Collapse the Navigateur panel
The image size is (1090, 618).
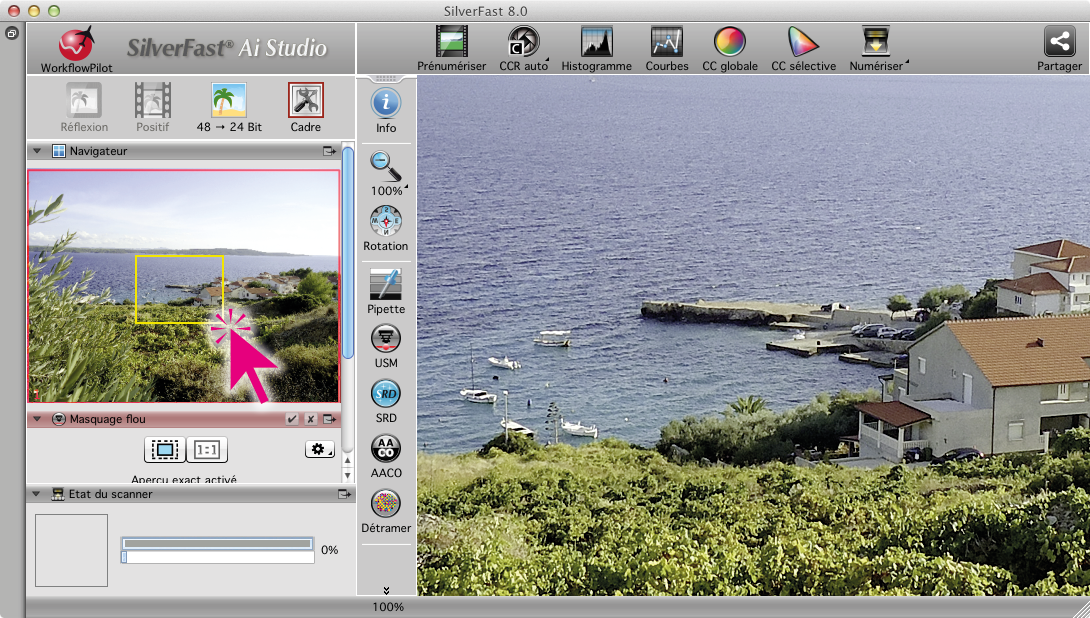click(37, 151)
